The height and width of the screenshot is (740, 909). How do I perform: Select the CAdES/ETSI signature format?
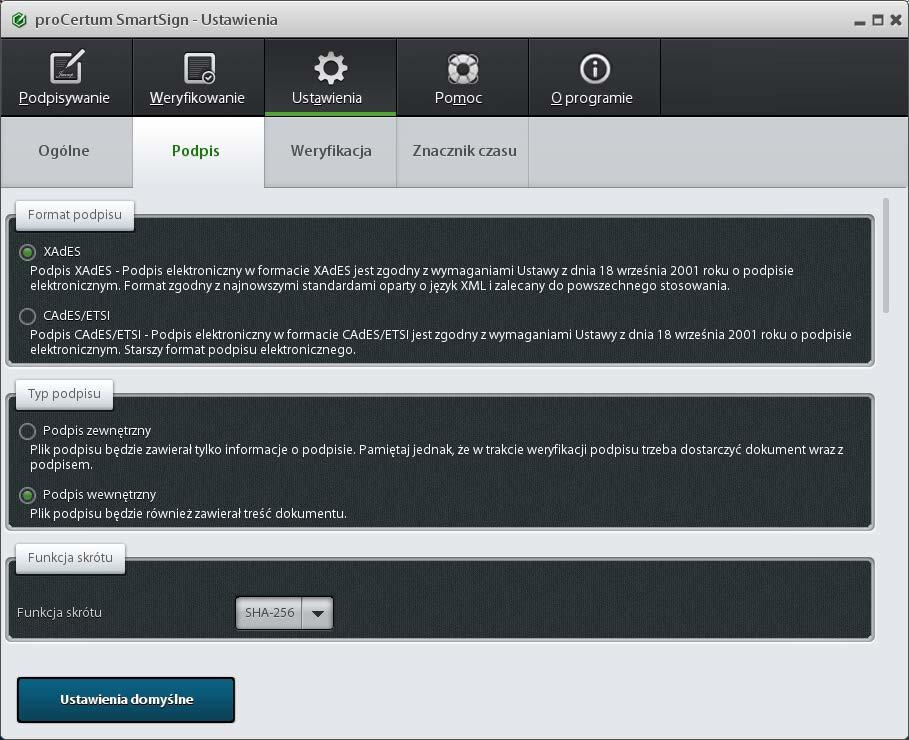coord(27,316)
